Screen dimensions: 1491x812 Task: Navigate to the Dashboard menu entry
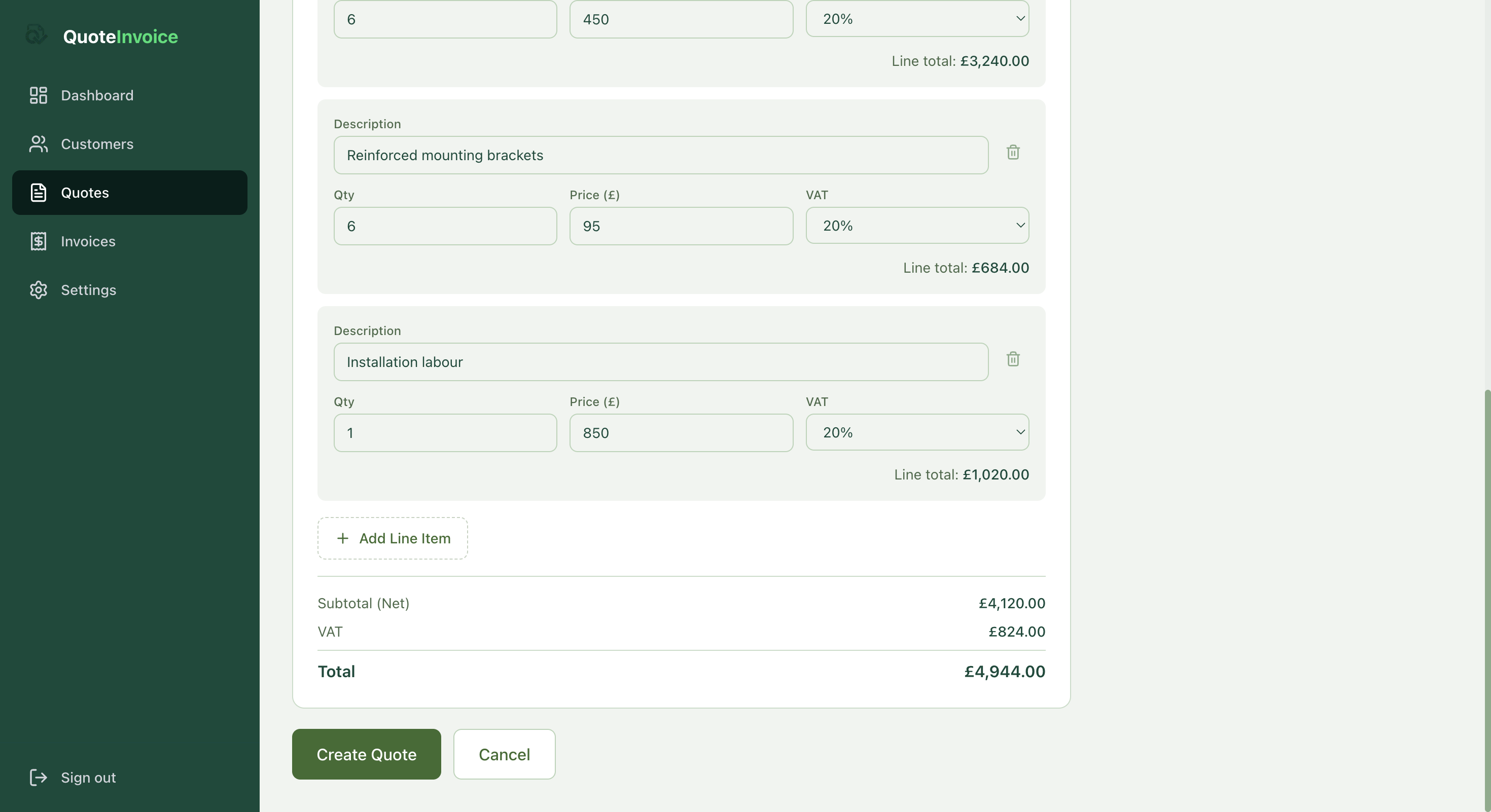click(x=97, y=95)
